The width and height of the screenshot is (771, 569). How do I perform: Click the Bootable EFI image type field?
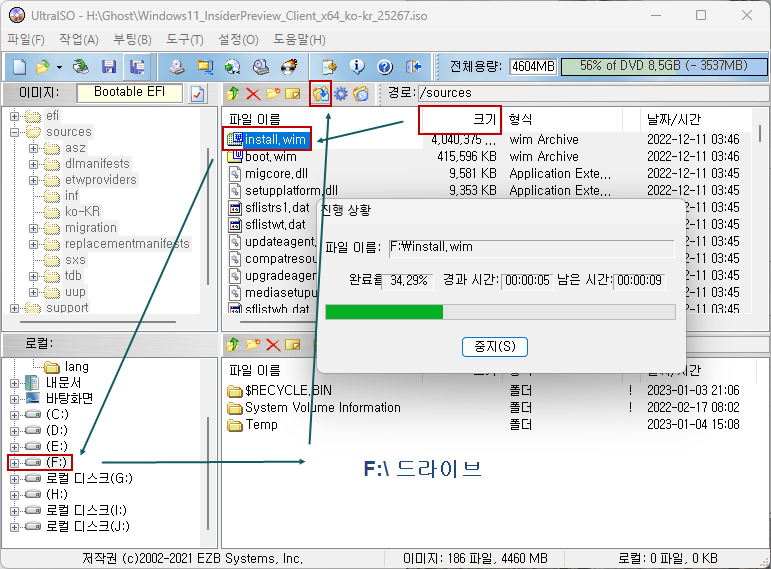point(129,92)
